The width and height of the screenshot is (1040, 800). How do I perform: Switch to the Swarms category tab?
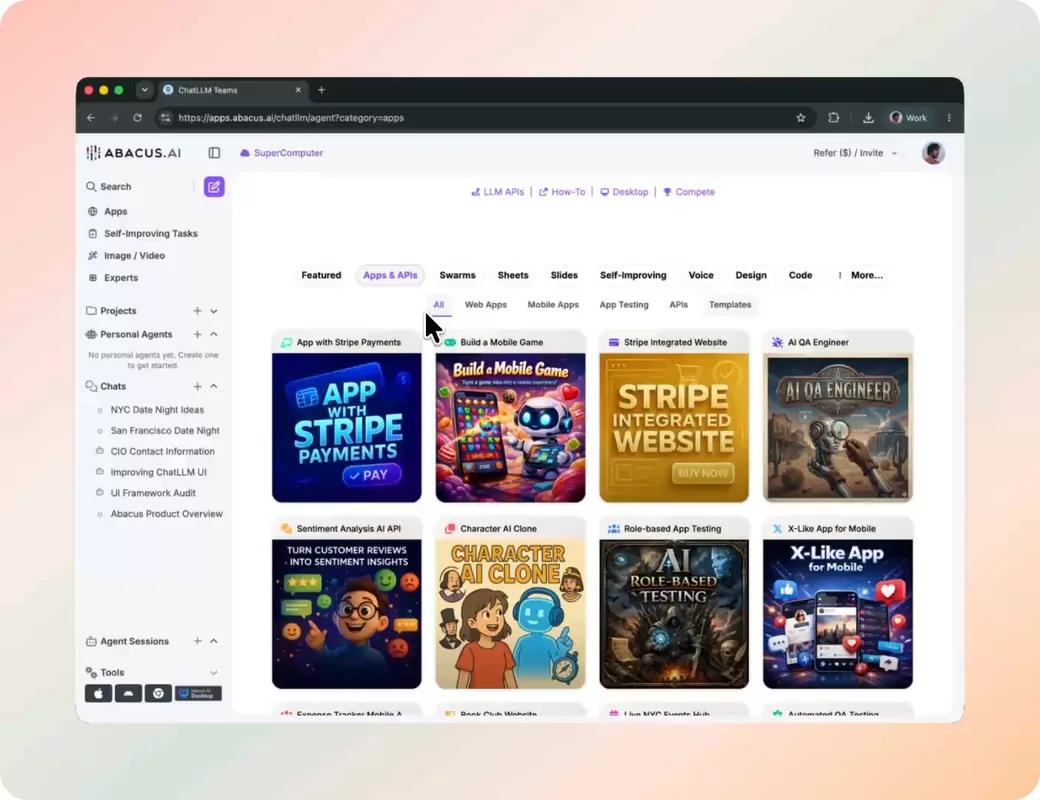[x=457, y=275]
